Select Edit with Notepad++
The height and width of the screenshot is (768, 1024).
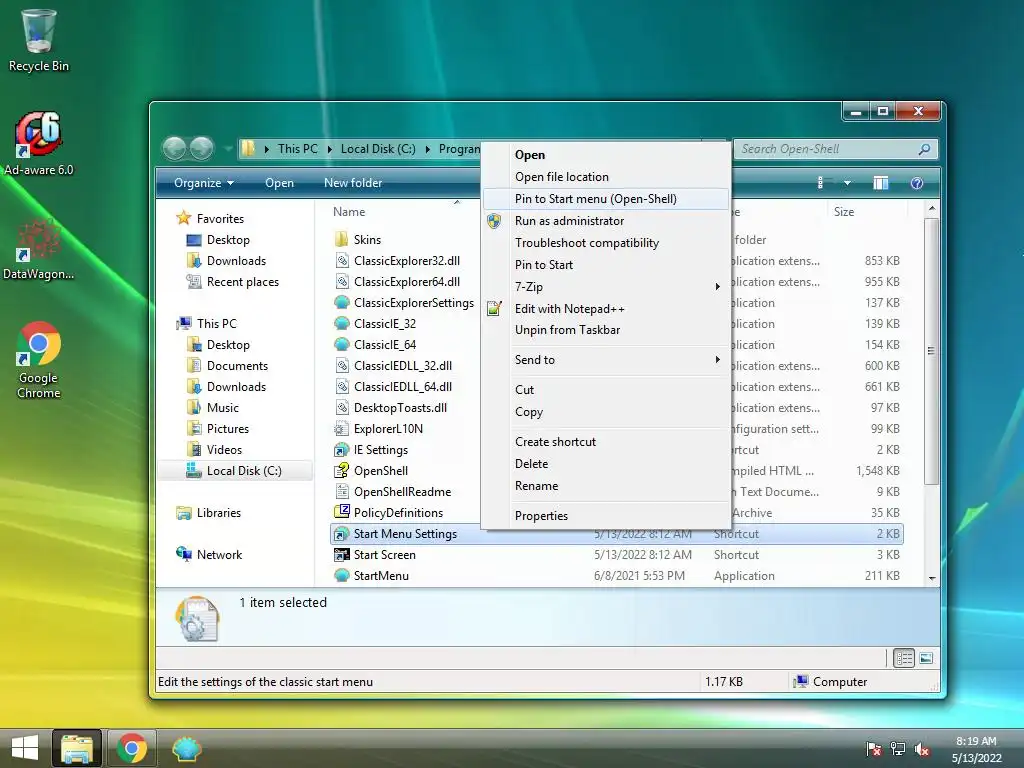[x=606, y=309]
